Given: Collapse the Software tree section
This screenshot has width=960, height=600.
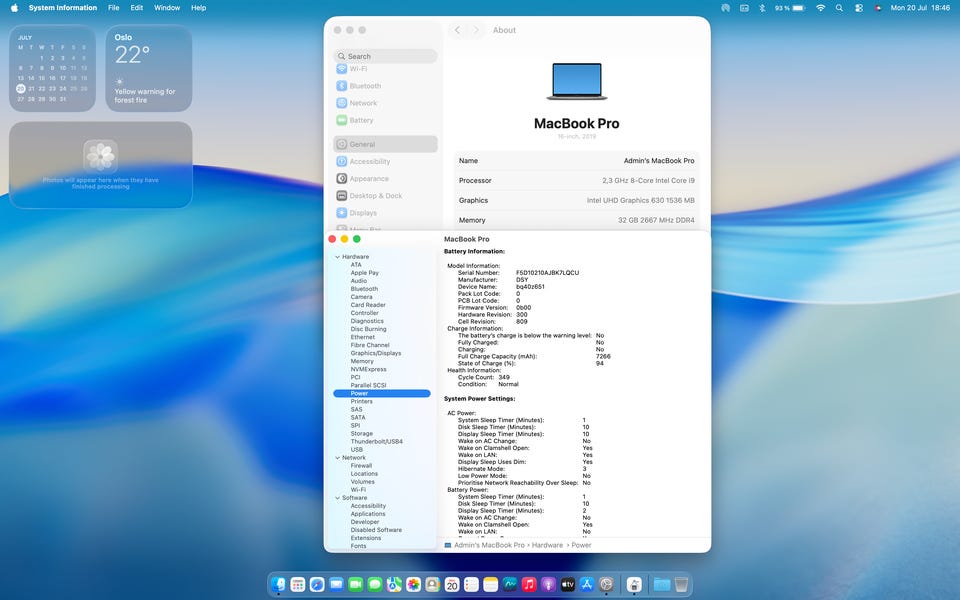Looking at the screenshot, I should coord(337,498).
